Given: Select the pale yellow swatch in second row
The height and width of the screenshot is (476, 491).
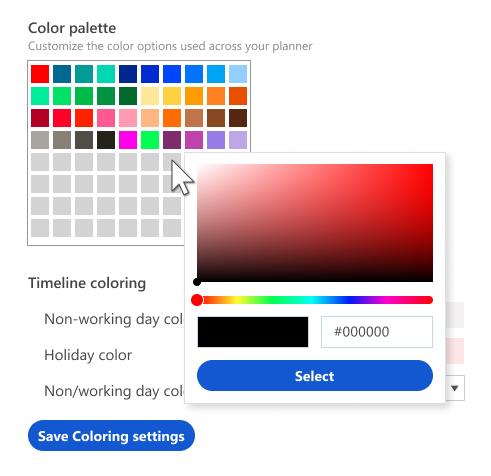Looking at the screenshot, I should [150, 96].
